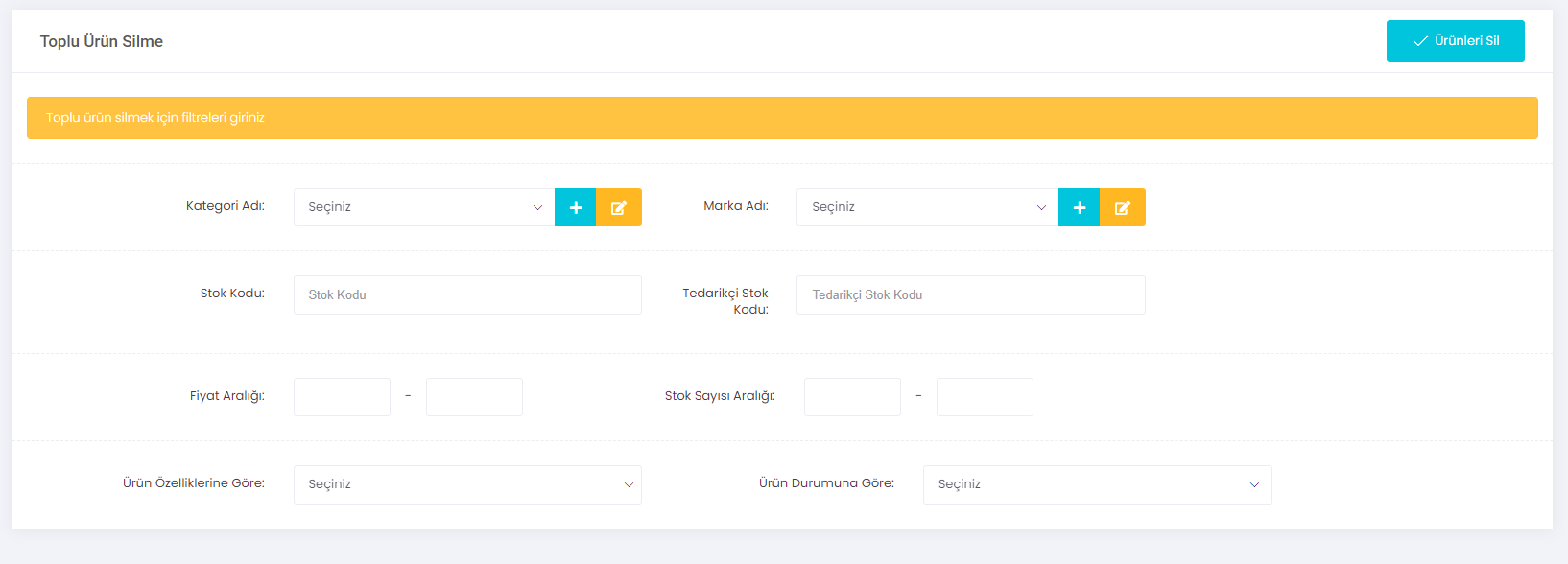
Task: Click the Toplu Ürün Silme page title
Action: tap(102, 41)
